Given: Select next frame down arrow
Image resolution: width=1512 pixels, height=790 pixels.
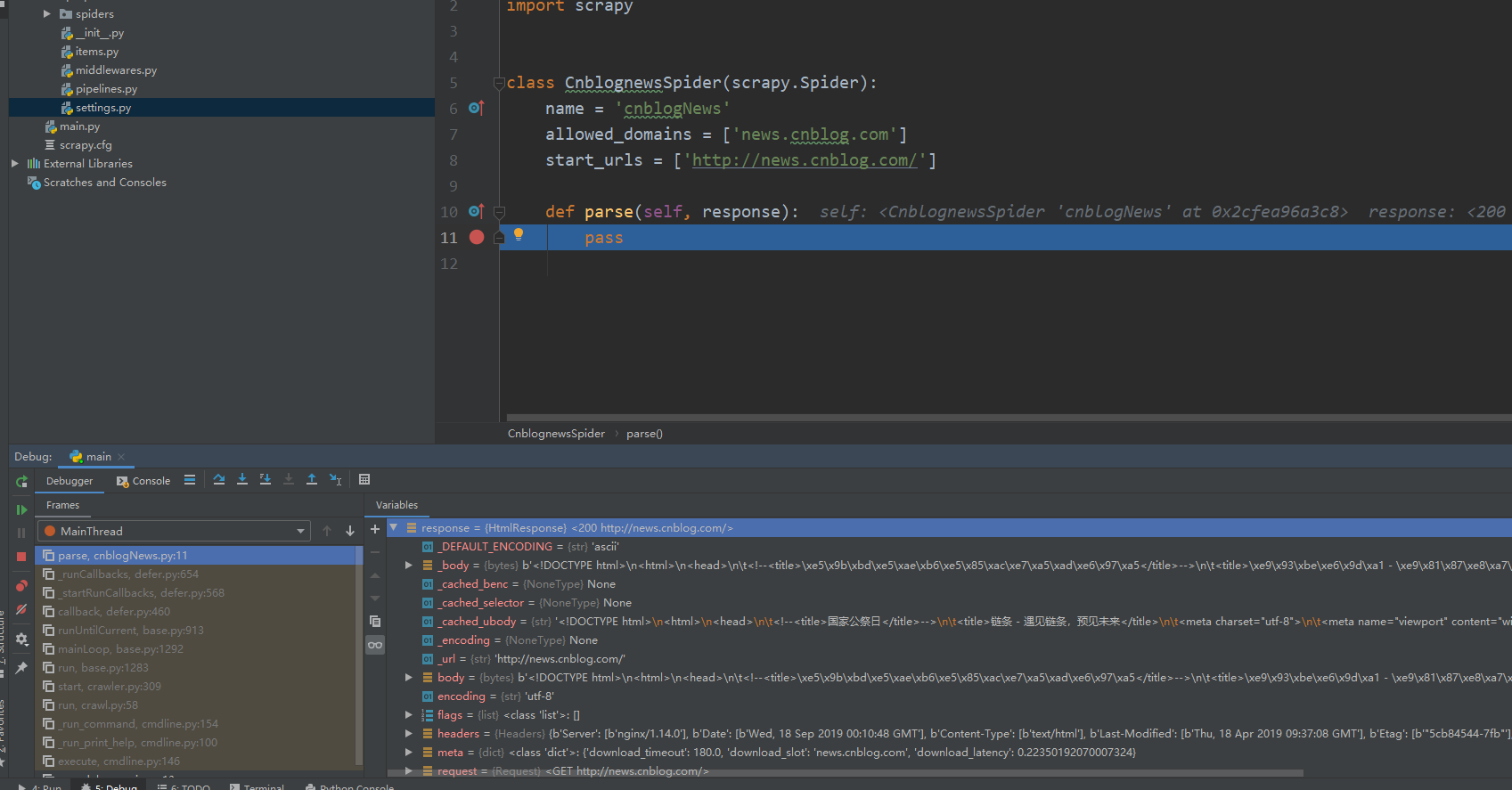Looking at the screenshot, I should 350,531.
